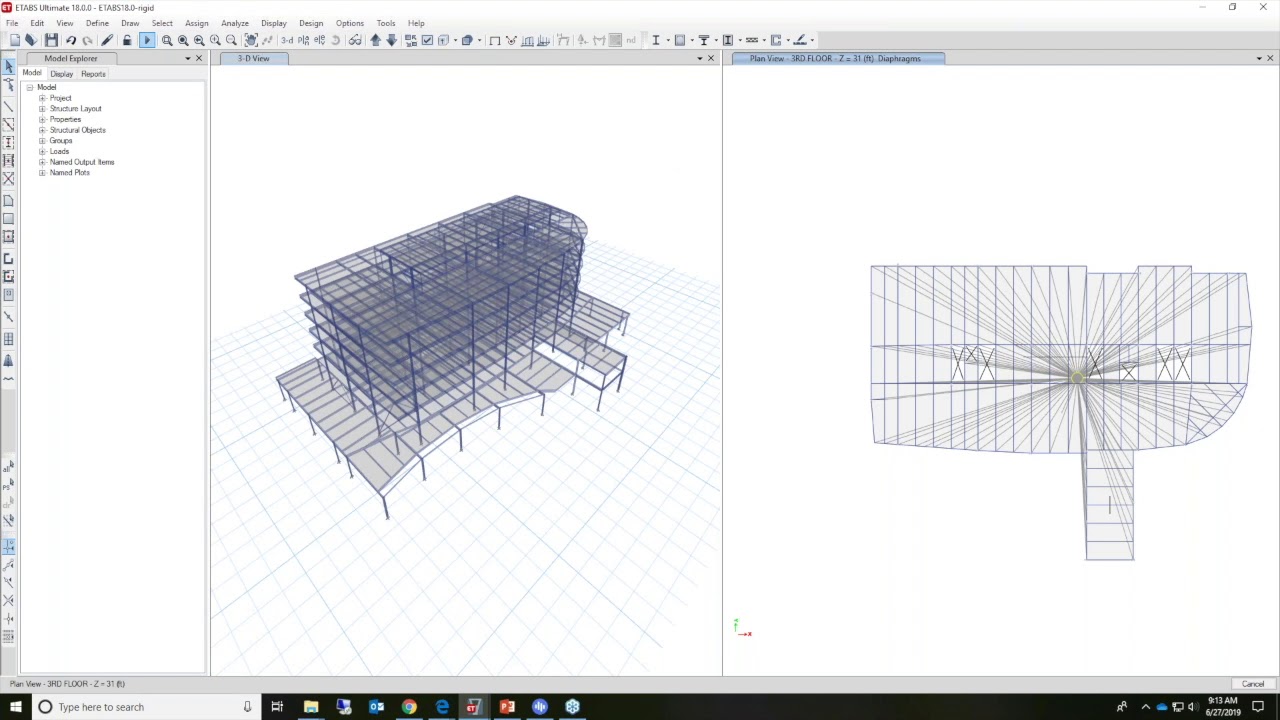Expand the Structural Objects tree node
1280x720 pixels.
click(x=42, y=130)
